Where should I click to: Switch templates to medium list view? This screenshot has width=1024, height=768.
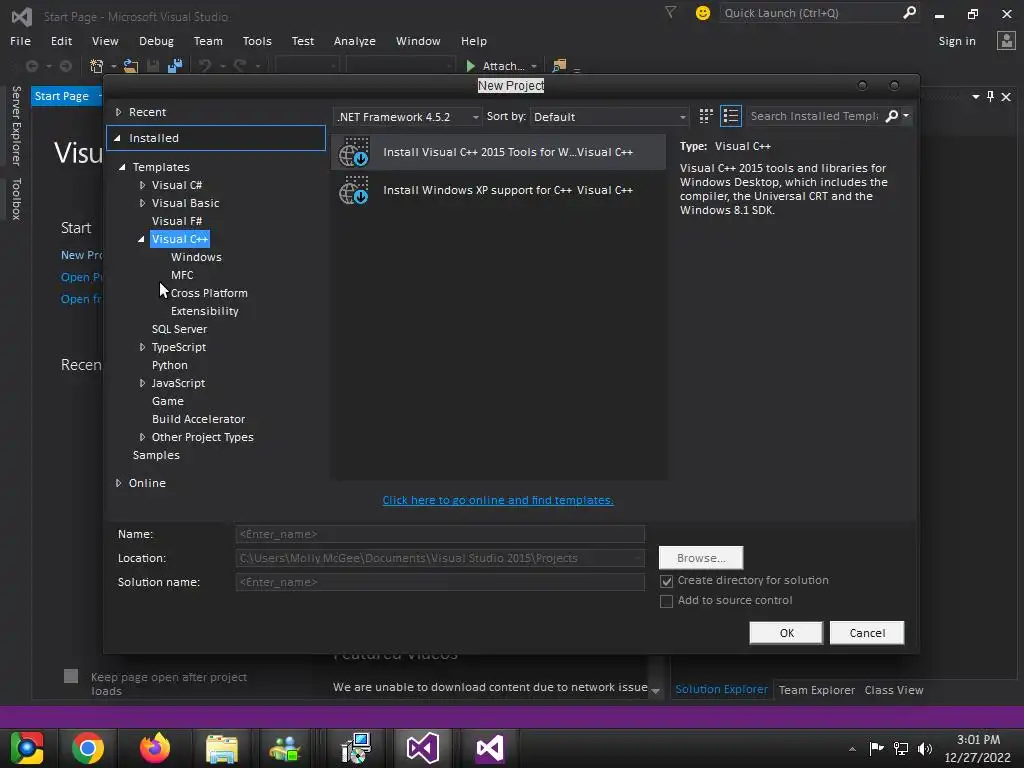click(x=731, y=116)
